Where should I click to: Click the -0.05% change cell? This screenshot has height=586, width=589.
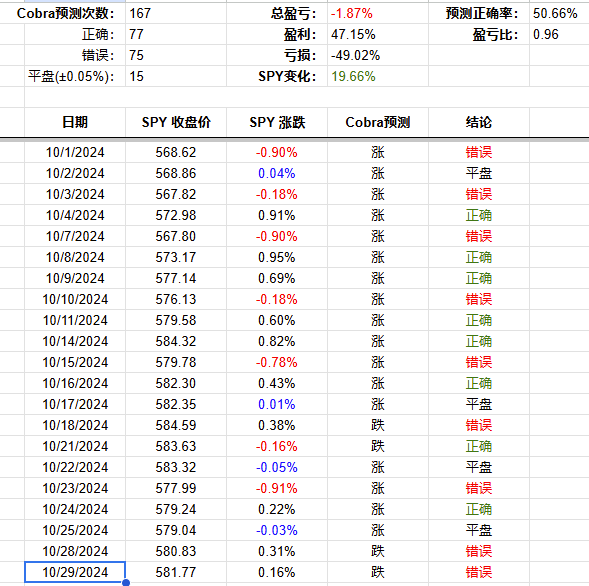pyautogui.click(x=277, y=468)
